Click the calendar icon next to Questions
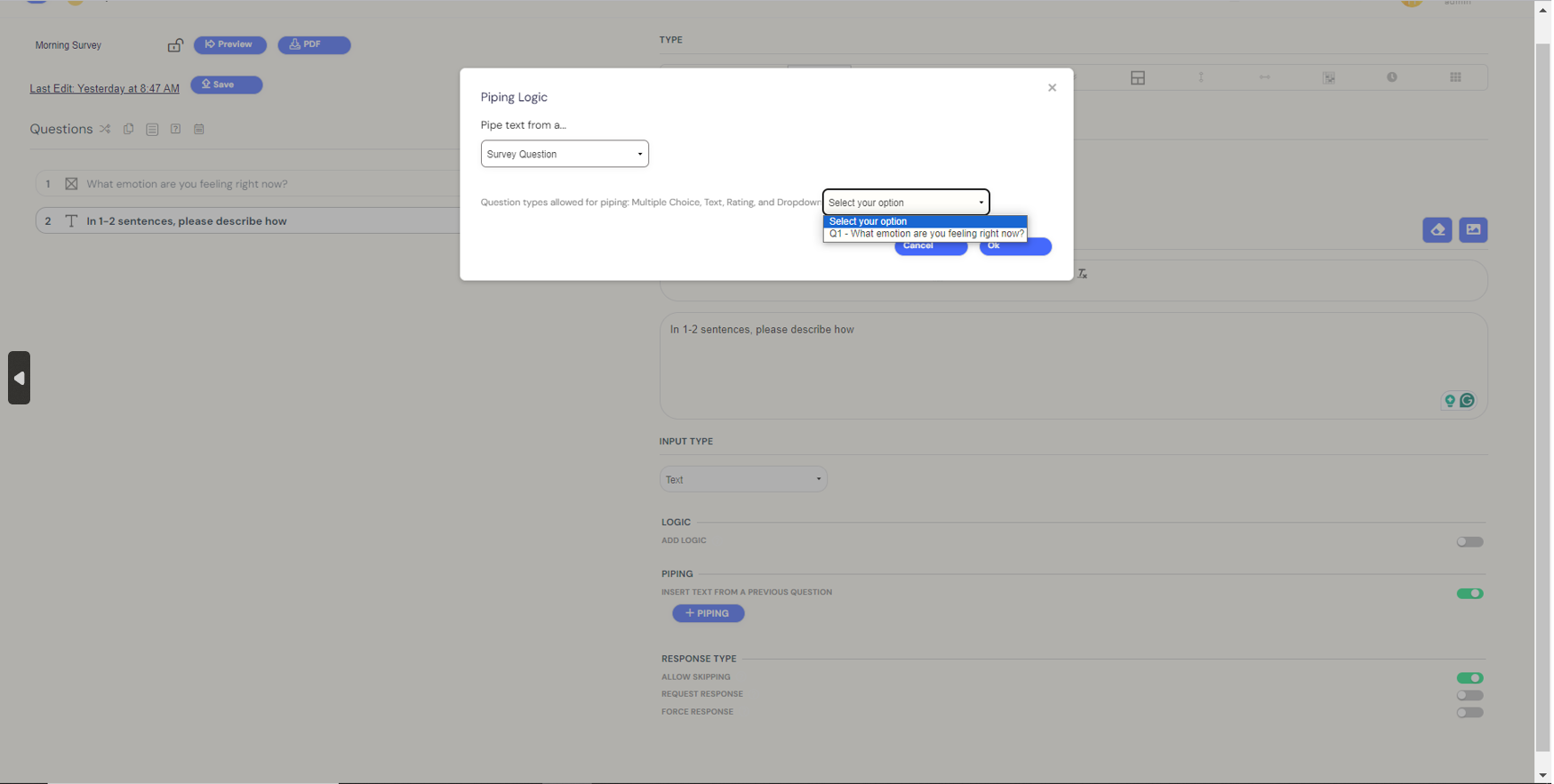This screenshot has width=1554, height=784. tap(199, 129)
